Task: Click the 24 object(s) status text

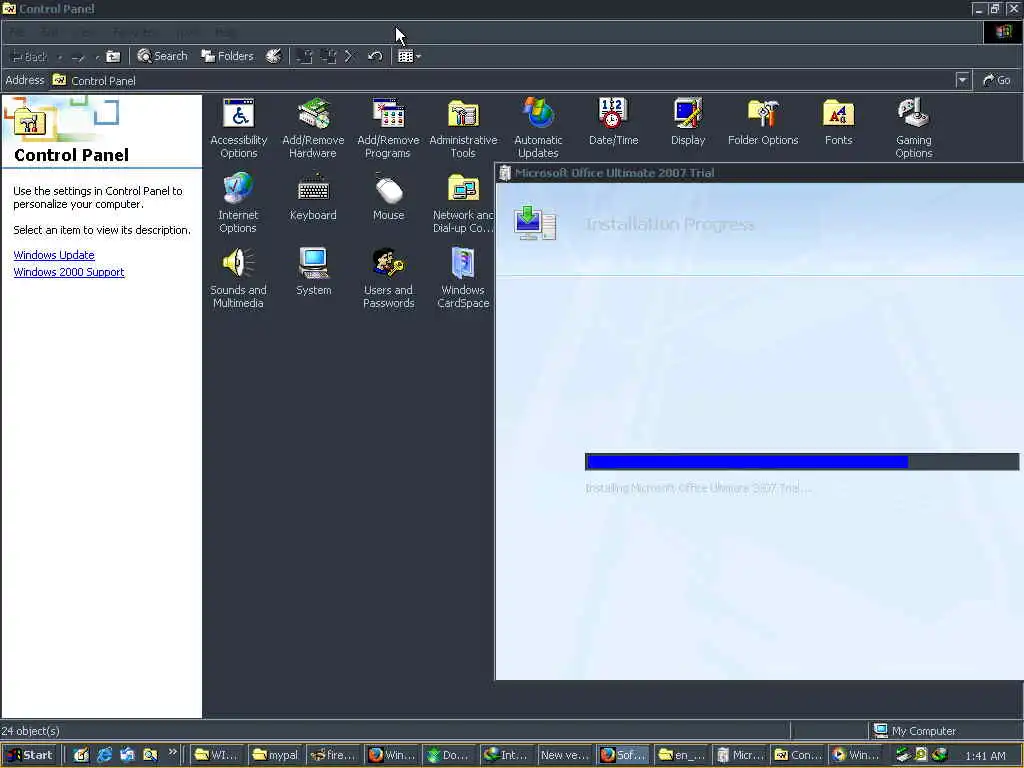Action: click(31, 731)
